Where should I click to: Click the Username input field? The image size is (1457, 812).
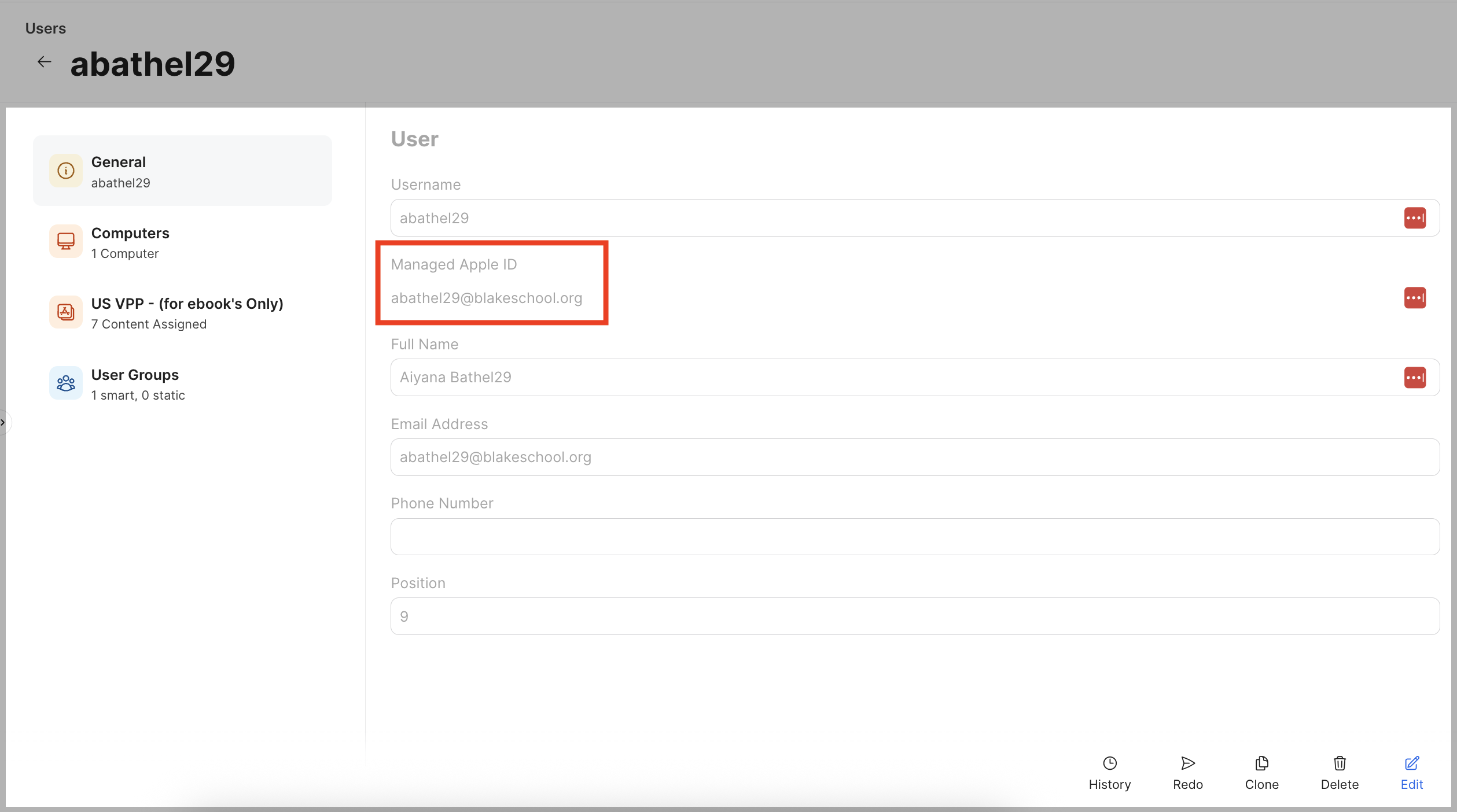[915, 218]
